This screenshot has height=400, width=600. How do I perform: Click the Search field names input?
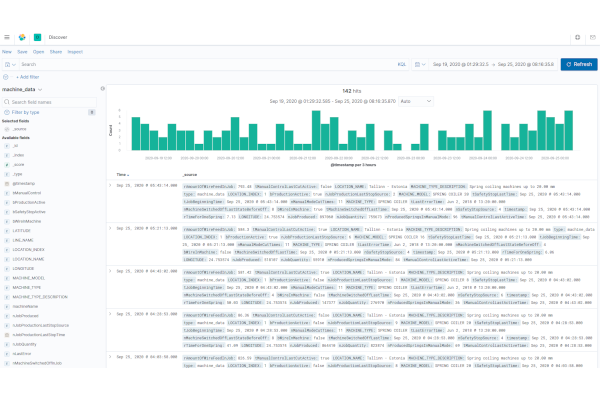point(50,102)
